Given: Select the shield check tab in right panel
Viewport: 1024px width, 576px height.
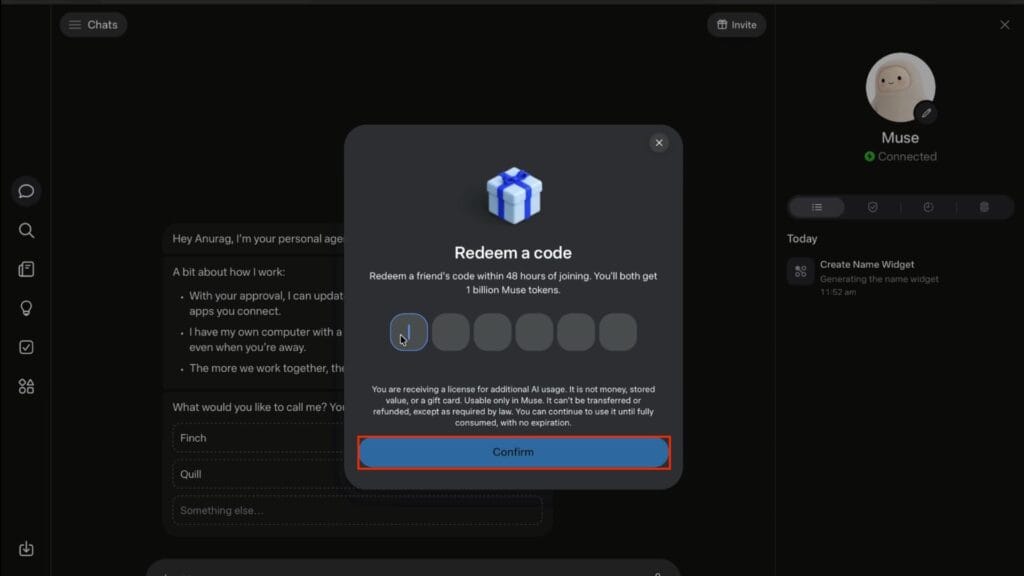Looking at the screenshot, I should 872,207.
